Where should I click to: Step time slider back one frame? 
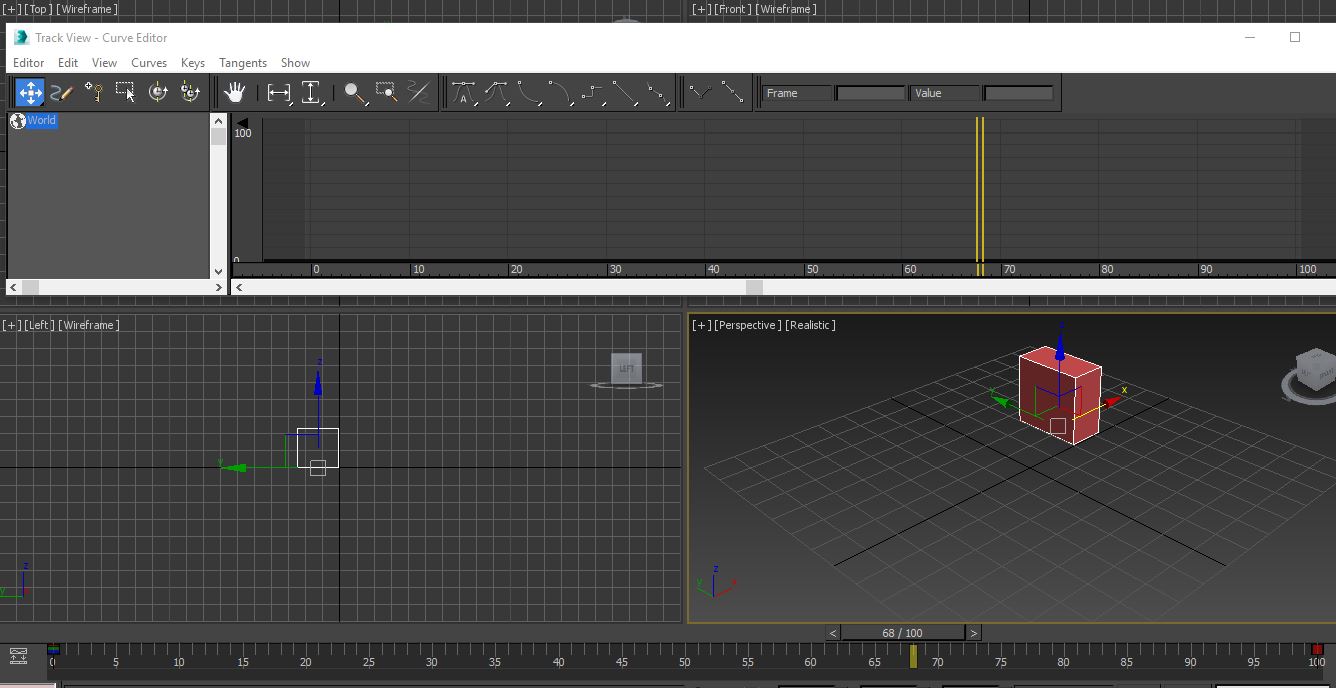coord(833,633)
